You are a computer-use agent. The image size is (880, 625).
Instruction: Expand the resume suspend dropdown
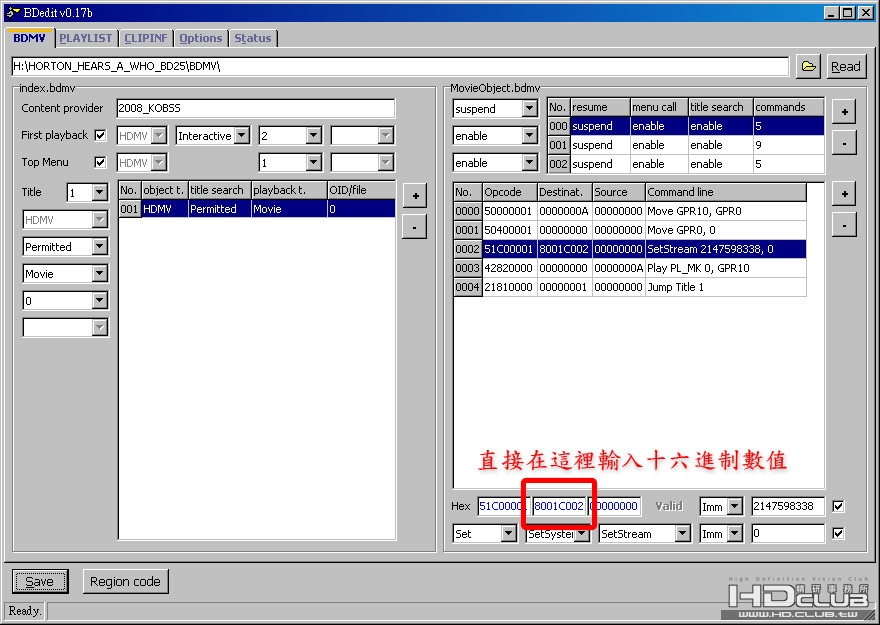[529, 108]
